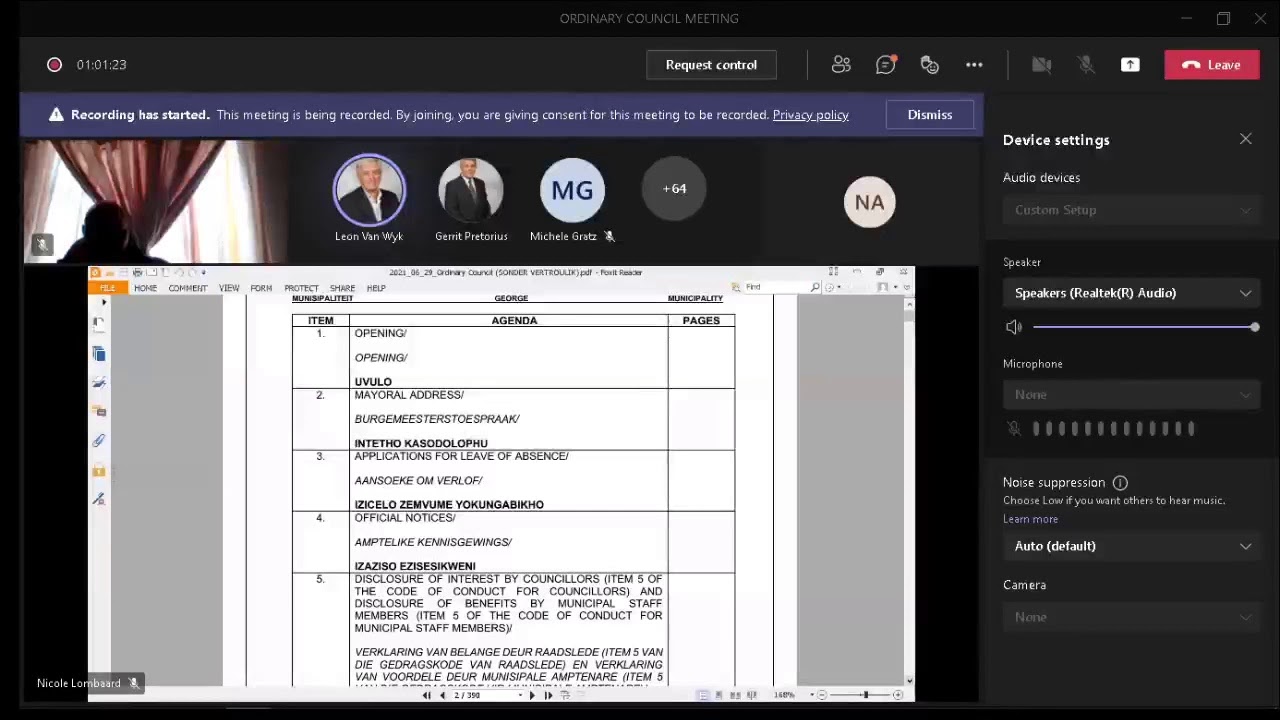Open the Layers panel icon in Foxit sidebar
This screenshot has height=720, width=1280.
coord(99,382)
